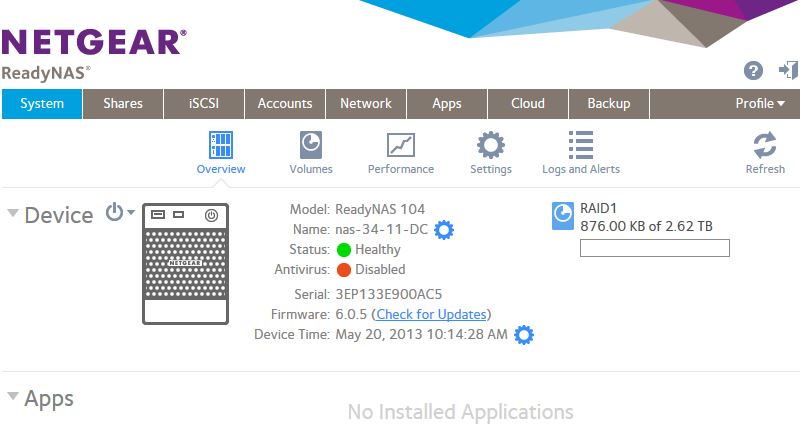Click the device time May 20, 2013 value
Image resolution: width=803 pixels, height=435 pixels.
(421, 335)
